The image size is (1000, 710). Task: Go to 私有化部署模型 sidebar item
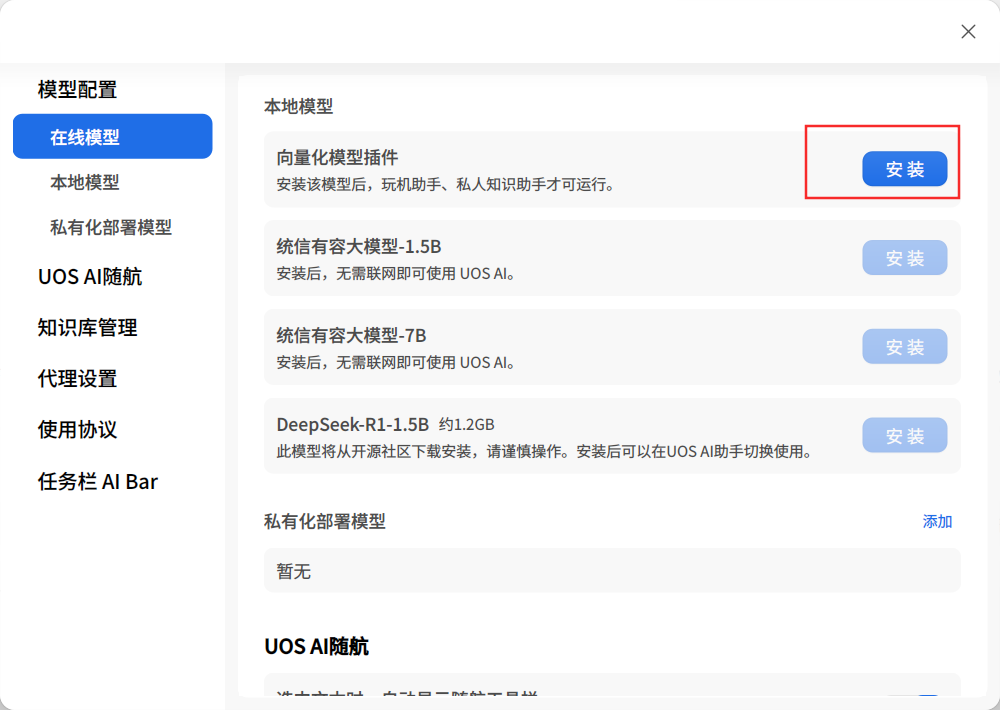pyautogui.click(x=111, y=227)
